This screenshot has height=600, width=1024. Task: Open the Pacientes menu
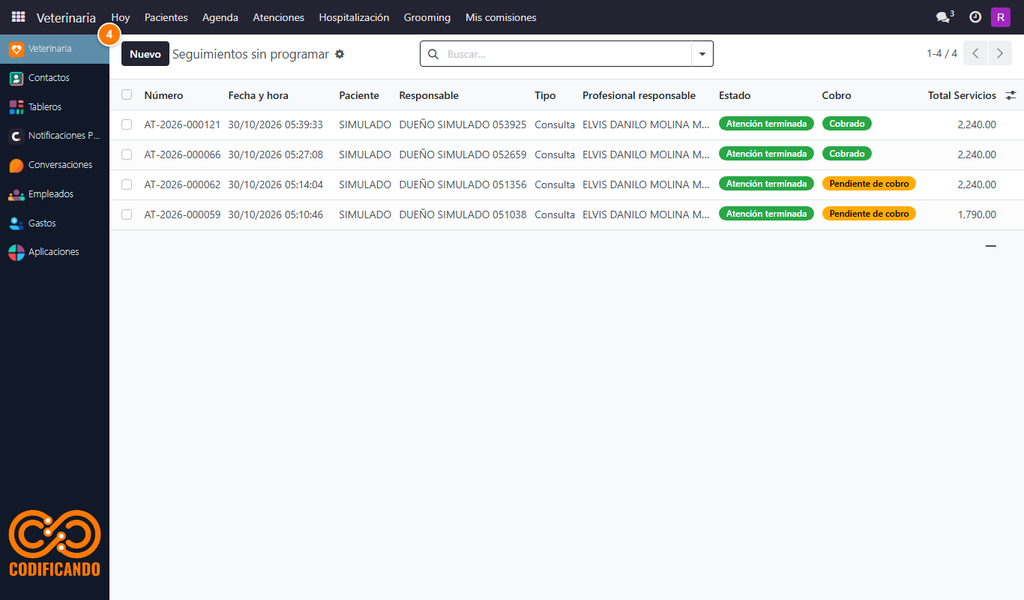[166, 18]
